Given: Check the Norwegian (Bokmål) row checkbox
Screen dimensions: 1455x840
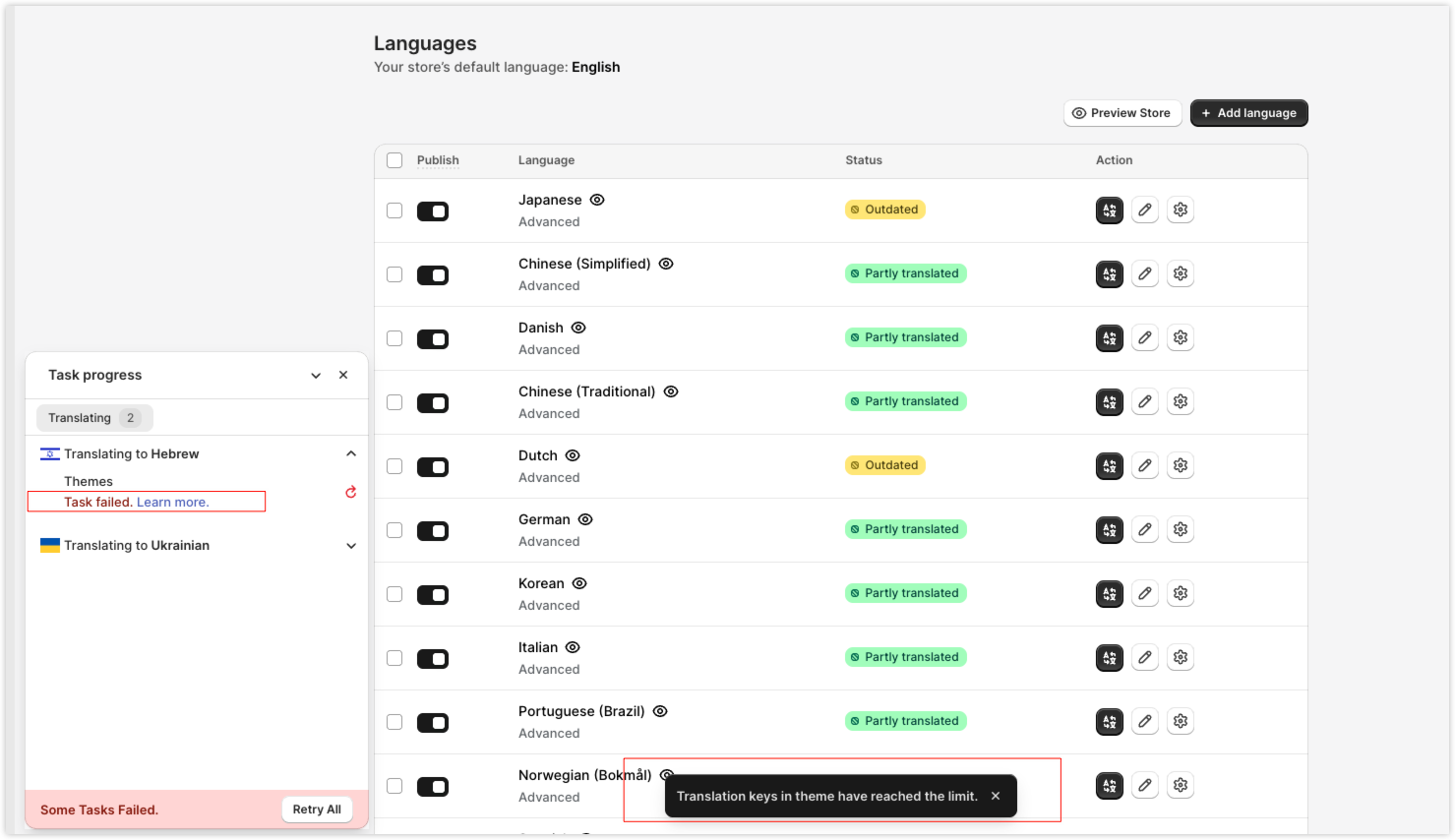Looking at the screenshot, I should pos(394,786).
